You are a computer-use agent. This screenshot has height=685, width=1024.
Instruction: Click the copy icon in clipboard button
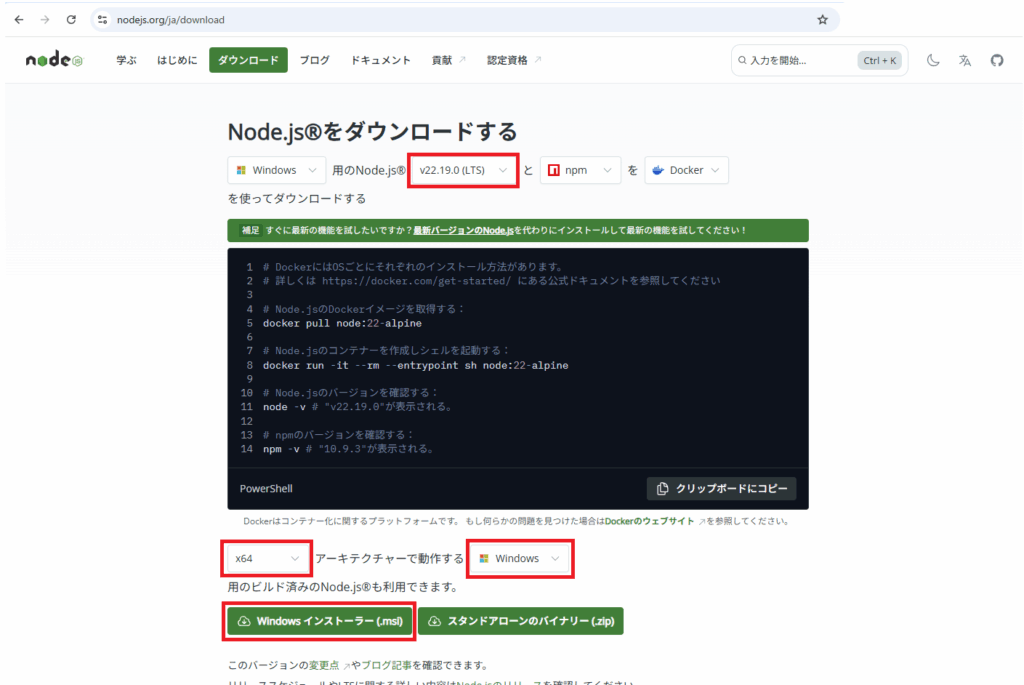tap(662, 488)
